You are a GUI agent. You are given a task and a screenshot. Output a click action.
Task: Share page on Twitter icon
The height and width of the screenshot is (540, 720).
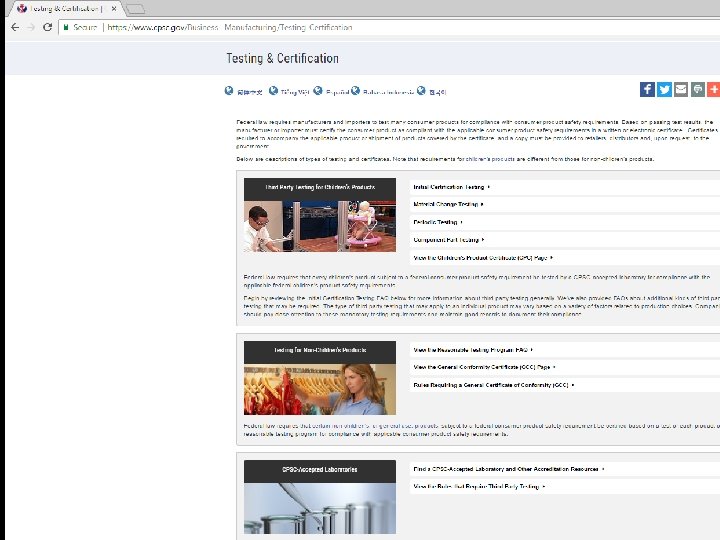point(664,89)
